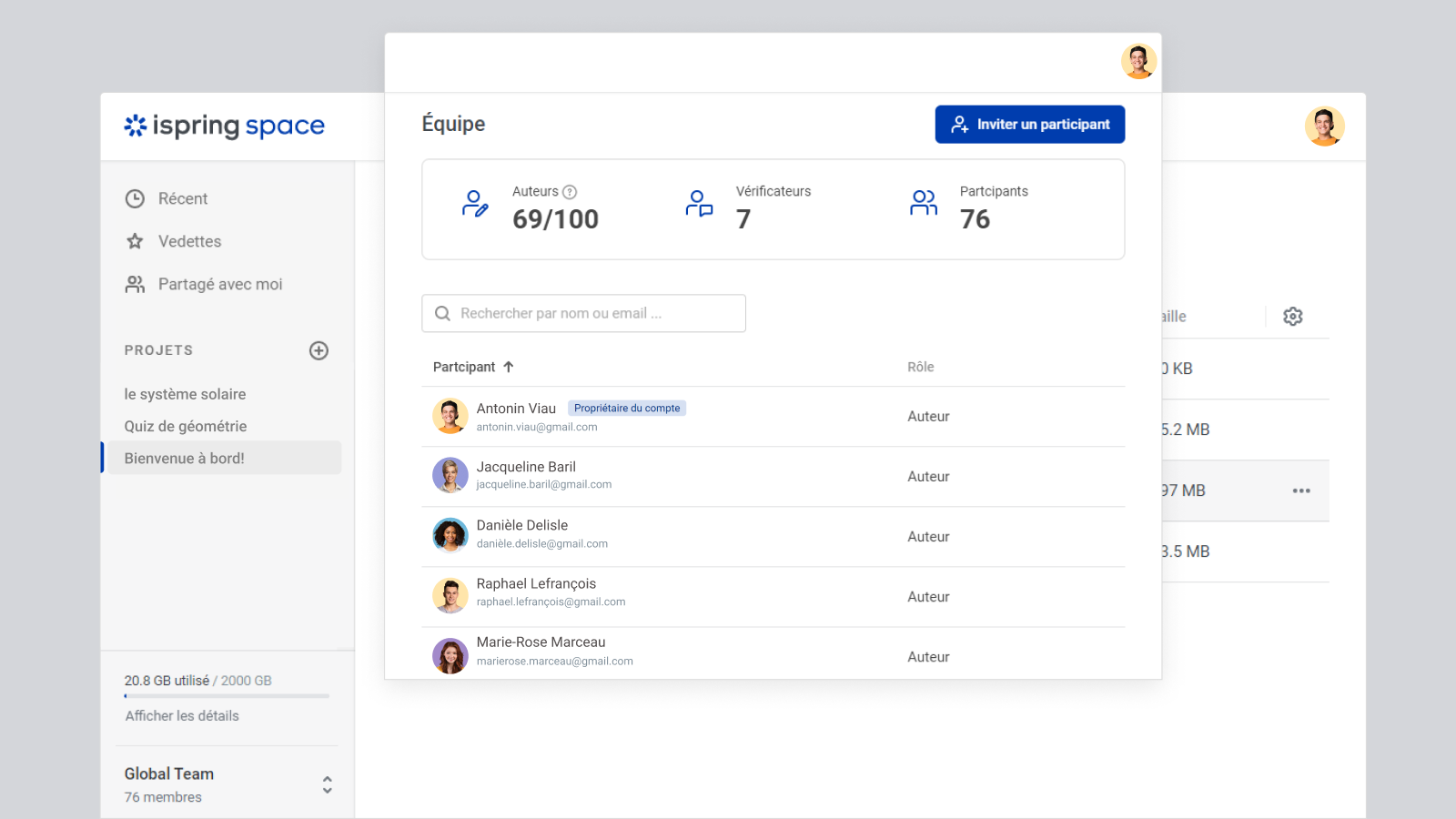Click the 3.5 MB size cell in background
The width and height of the screenshot is (1456, 819).
(x=1186, y=551)
